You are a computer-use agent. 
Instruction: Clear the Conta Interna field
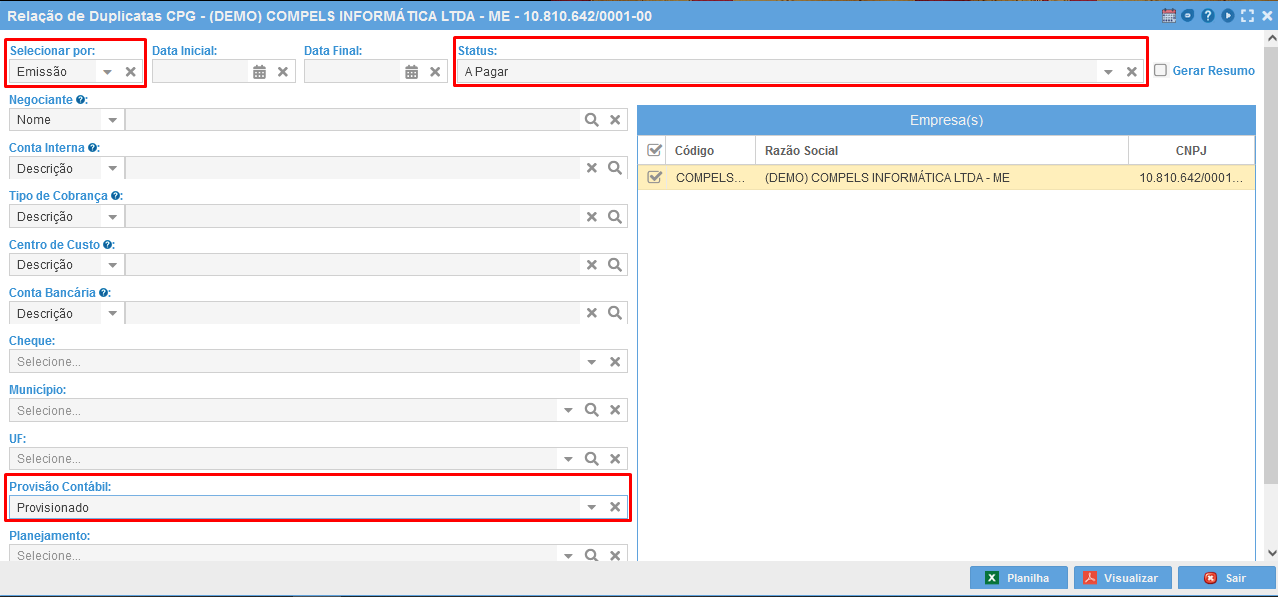coord(592,167)
